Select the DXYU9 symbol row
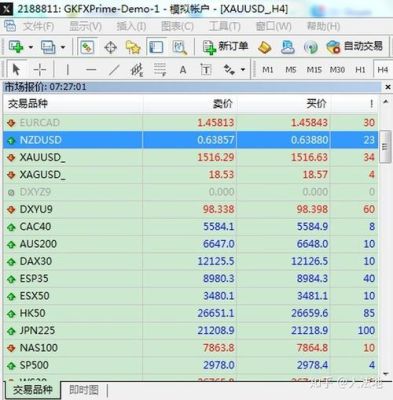Image resolution: width=393 pixels, height=400 pixels. tap(190, 209)
